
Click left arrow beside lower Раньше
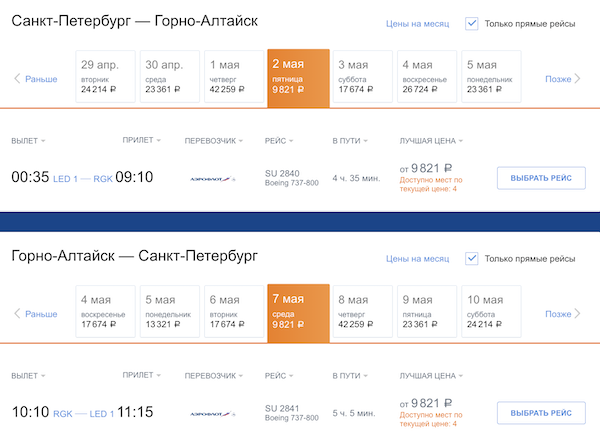click(17, 313)
